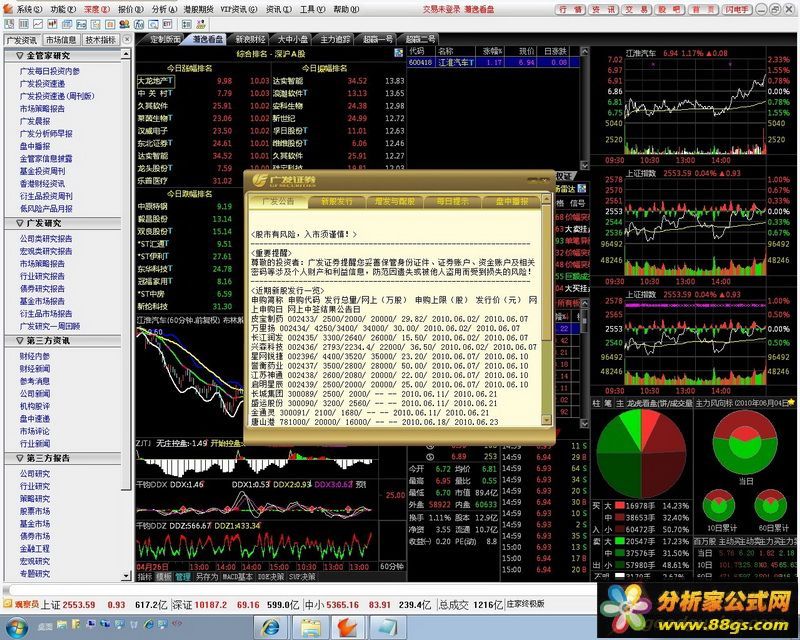Open the 报价 menu
The image size is (800, 640).
point(131,9)
